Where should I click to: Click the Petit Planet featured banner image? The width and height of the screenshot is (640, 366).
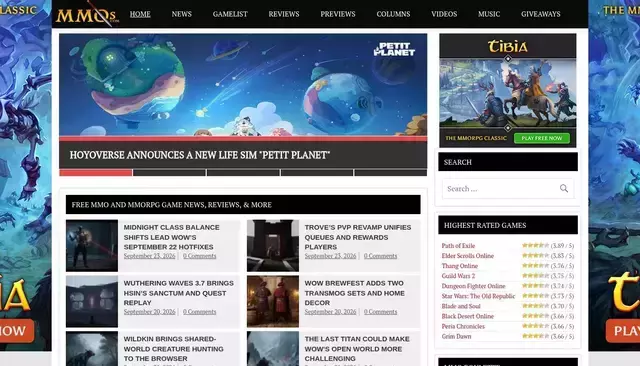click(243, 85)
